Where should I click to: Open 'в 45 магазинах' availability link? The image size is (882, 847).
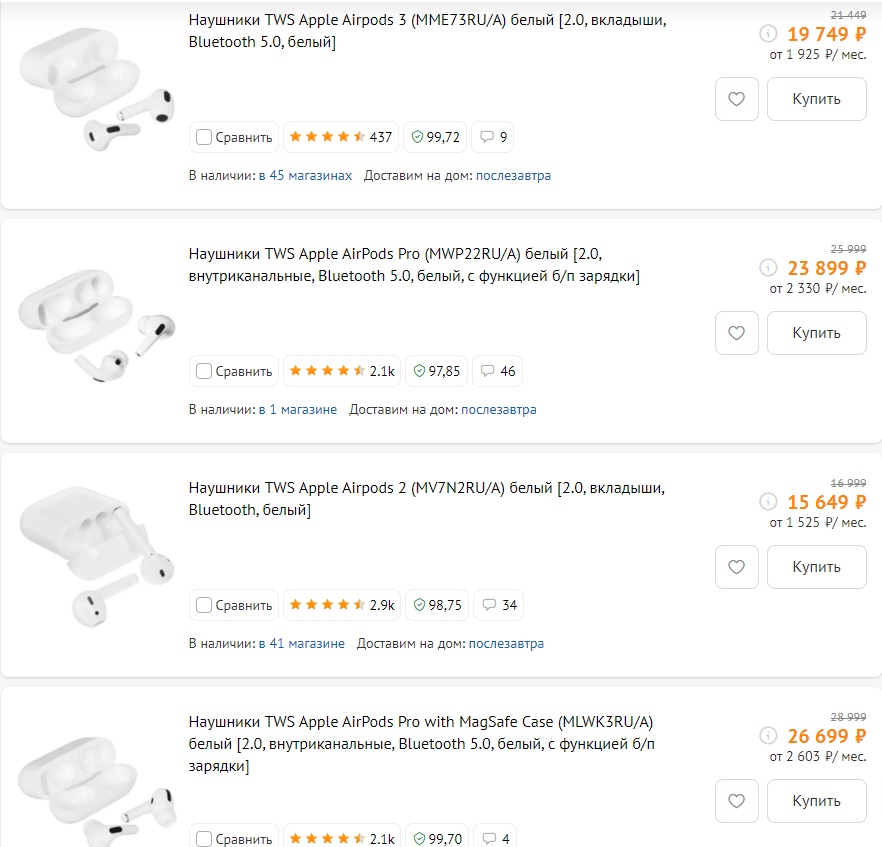click(x=305, y=175)
